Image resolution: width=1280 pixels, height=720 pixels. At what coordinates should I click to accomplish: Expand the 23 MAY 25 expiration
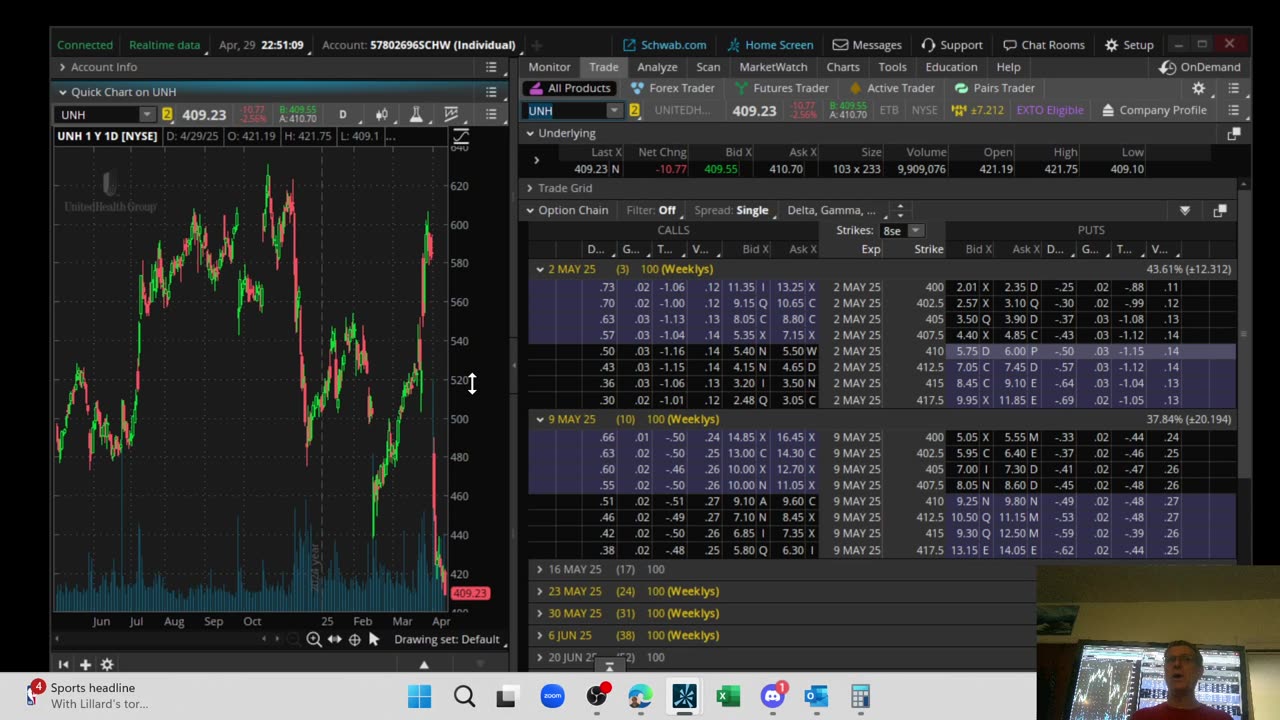coord(540,591)
